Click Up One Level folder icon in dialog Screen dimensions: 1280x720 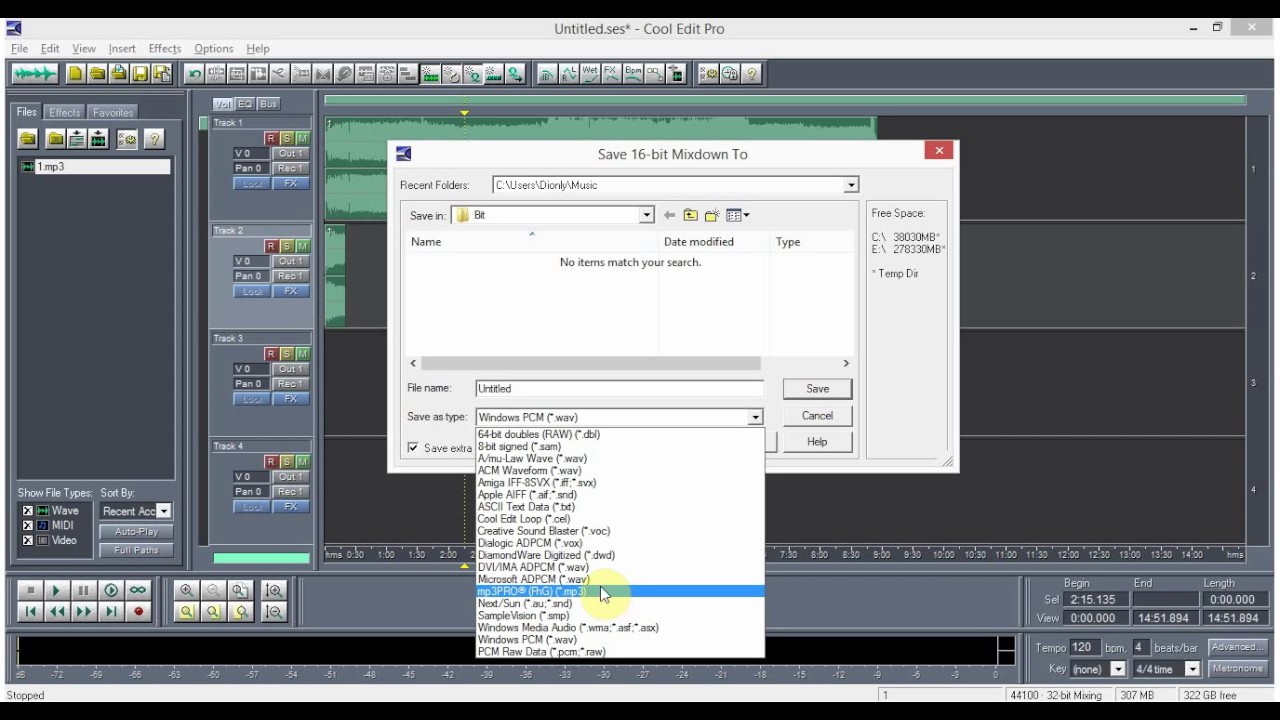click(x=690, y=215)
